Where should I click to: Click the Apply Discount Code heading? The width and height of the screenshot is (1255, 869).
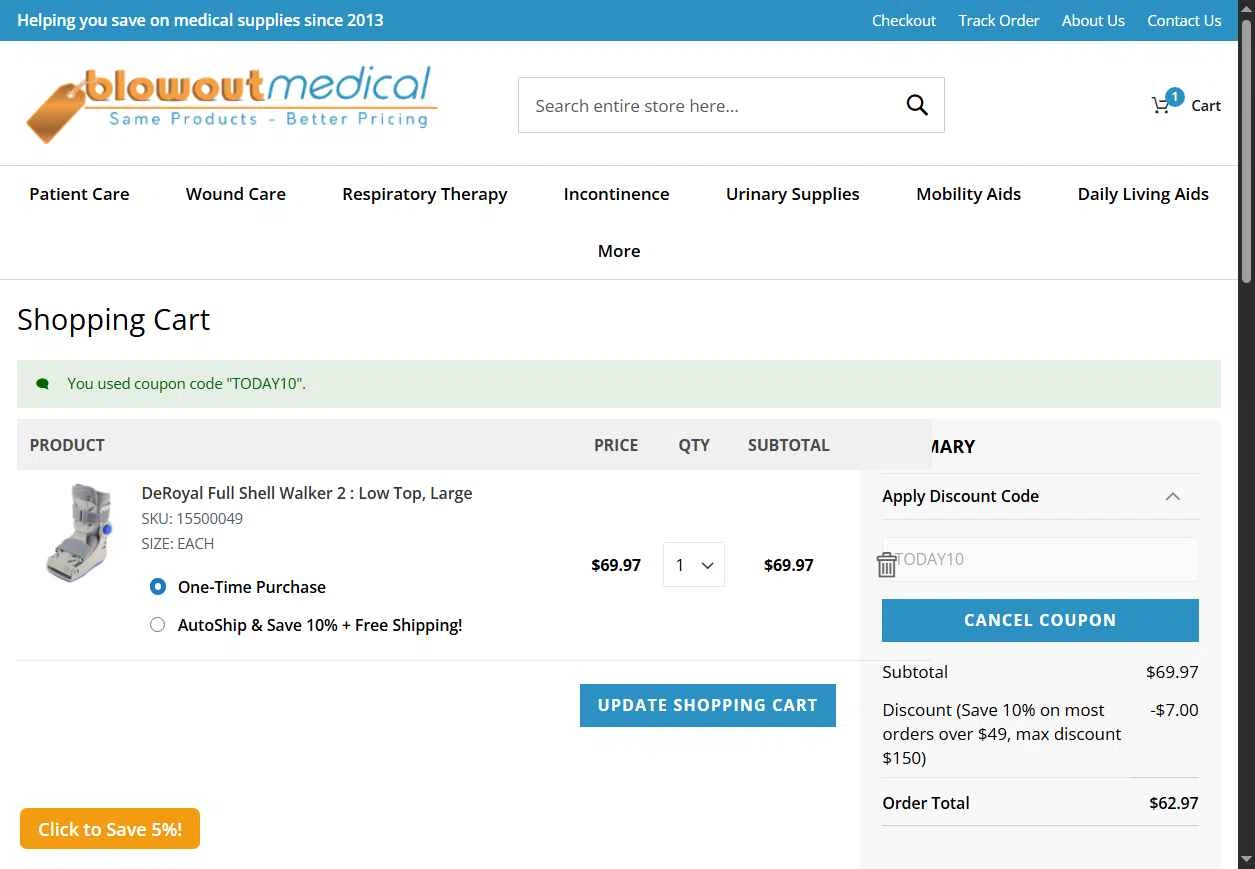960,496
